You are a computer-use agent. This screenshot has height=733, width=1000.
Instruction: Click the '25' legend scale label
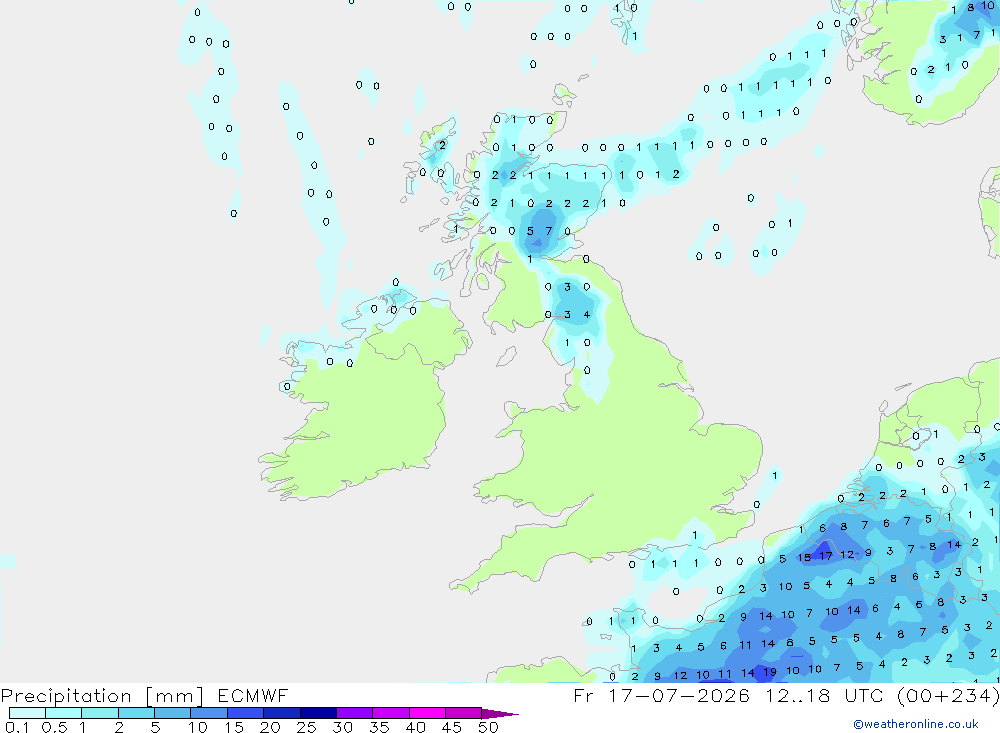(306, 727)
